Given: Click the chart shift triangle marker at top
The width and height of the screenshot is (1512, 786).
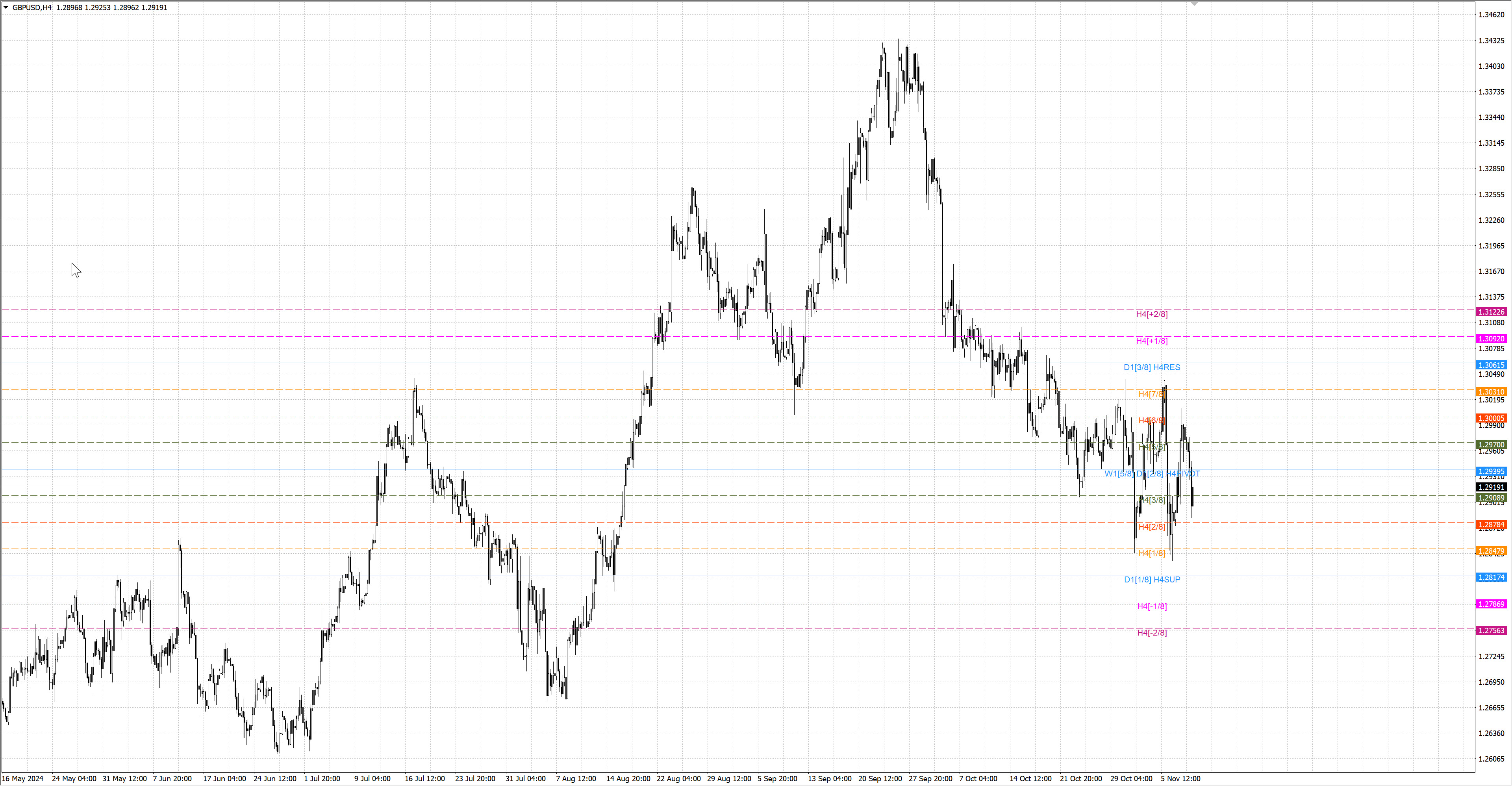Looking at the screenshot, I should click(1194, 4).
